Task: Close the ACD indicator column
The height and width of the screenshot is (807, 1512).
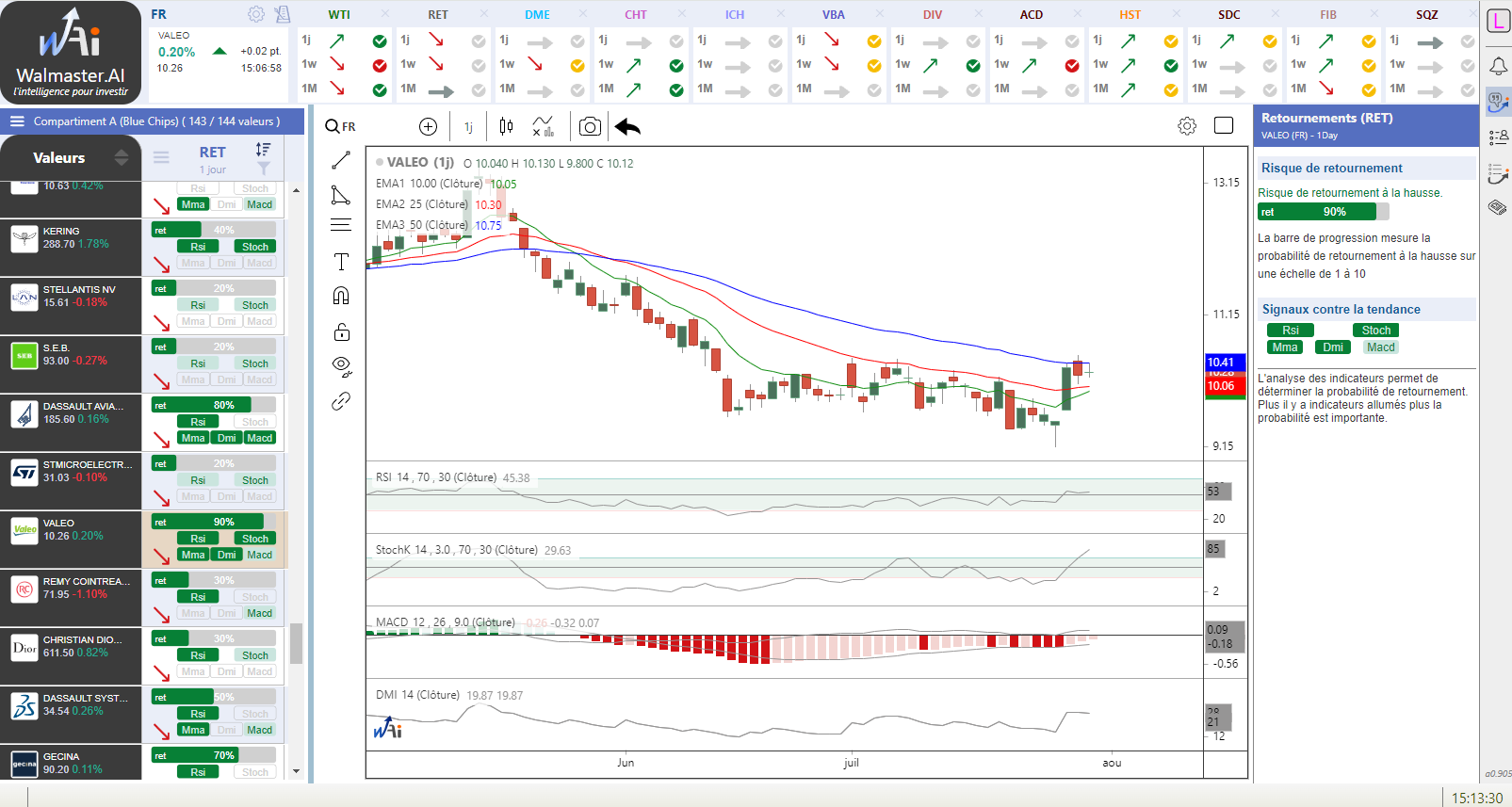Action: click(x=1078, y=14)
